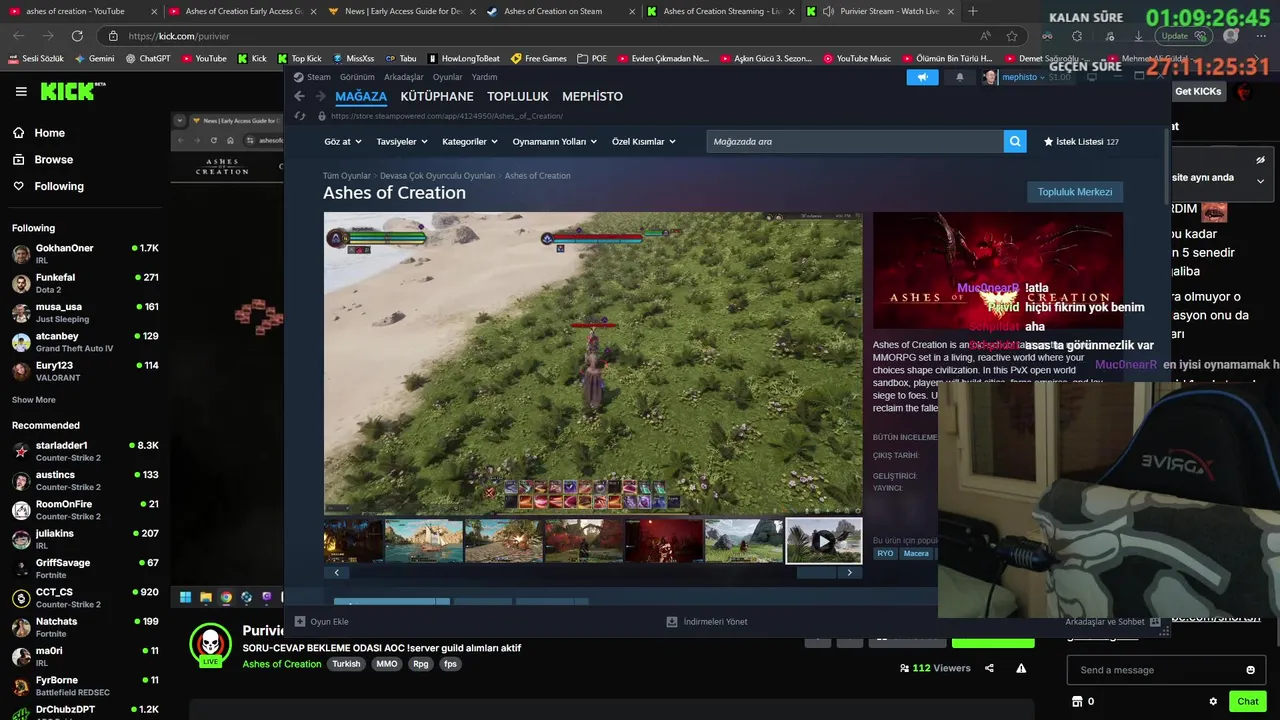Click Devasa Çok Oyunculu Oyunları breadcrumb

tap(437, 176)
